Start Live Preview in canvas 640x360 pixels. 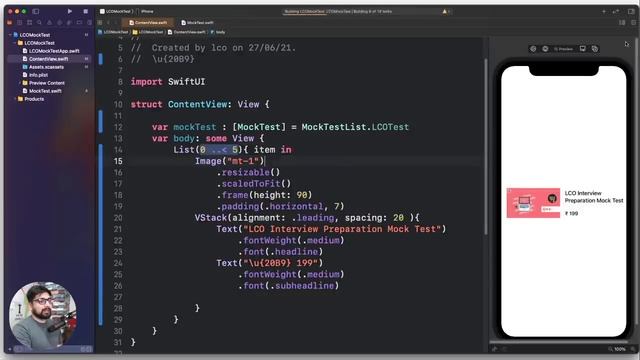pyautogui.click(x=533, y=49)
